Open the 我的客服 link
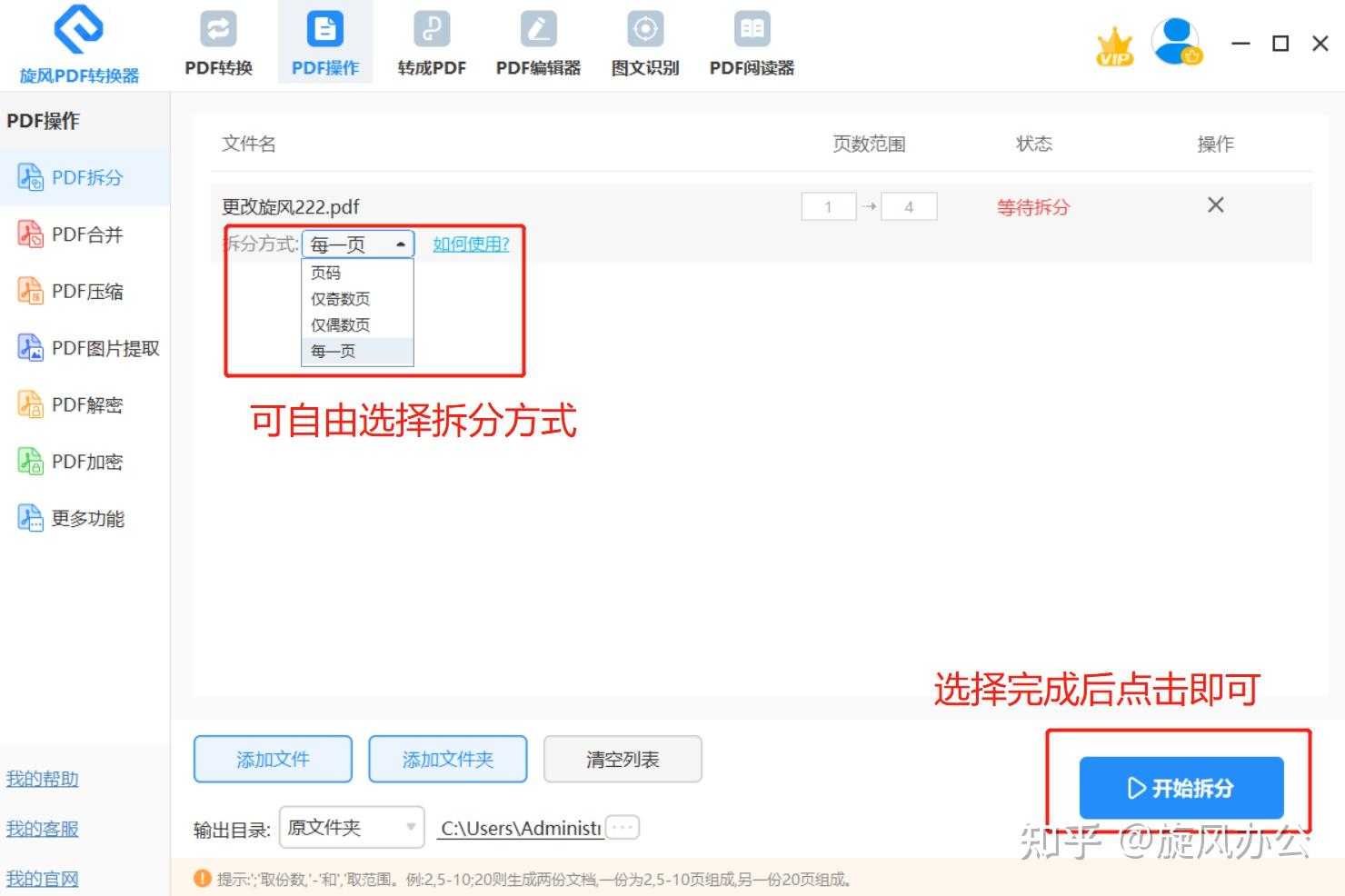This screenshot has width=1345, height=896. click(42, 829)
